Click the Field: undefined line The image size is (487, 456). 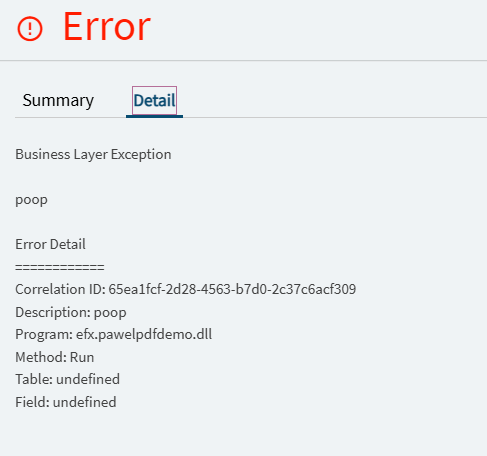[x=66, y=402]
